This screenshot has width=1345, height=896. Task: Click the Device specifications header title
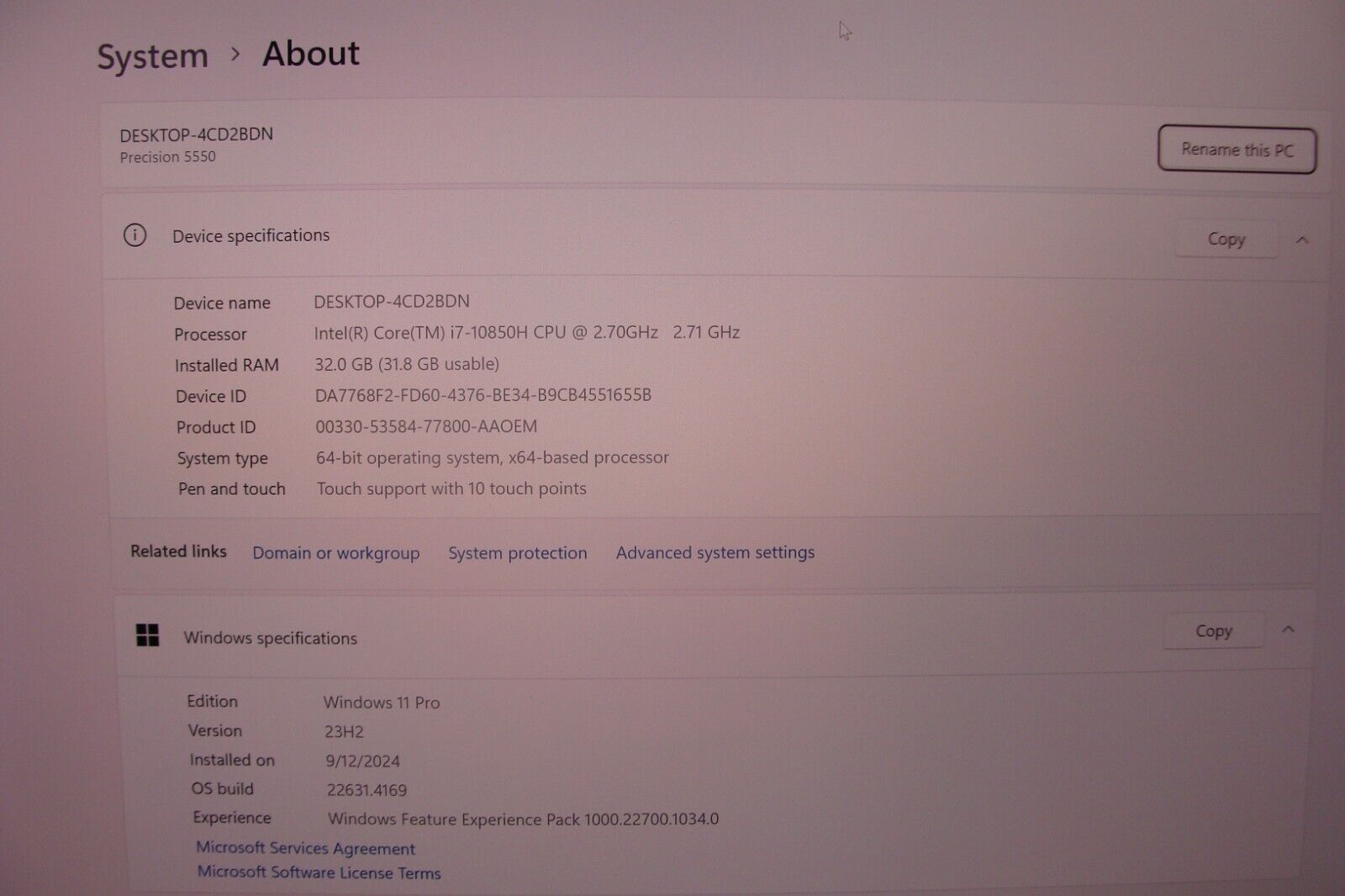tap(251, 236)
